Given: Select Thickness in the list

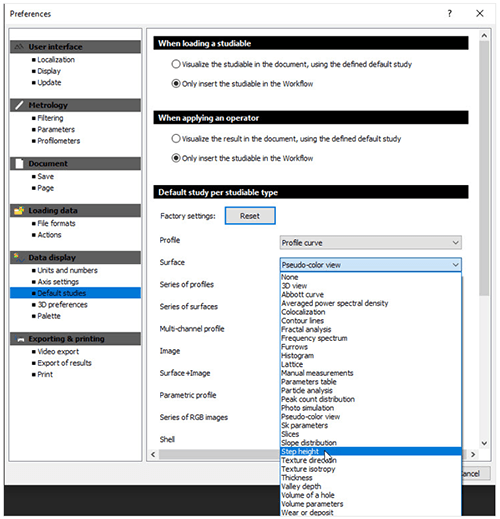Looking at the screenshot, I should point(371,478).
